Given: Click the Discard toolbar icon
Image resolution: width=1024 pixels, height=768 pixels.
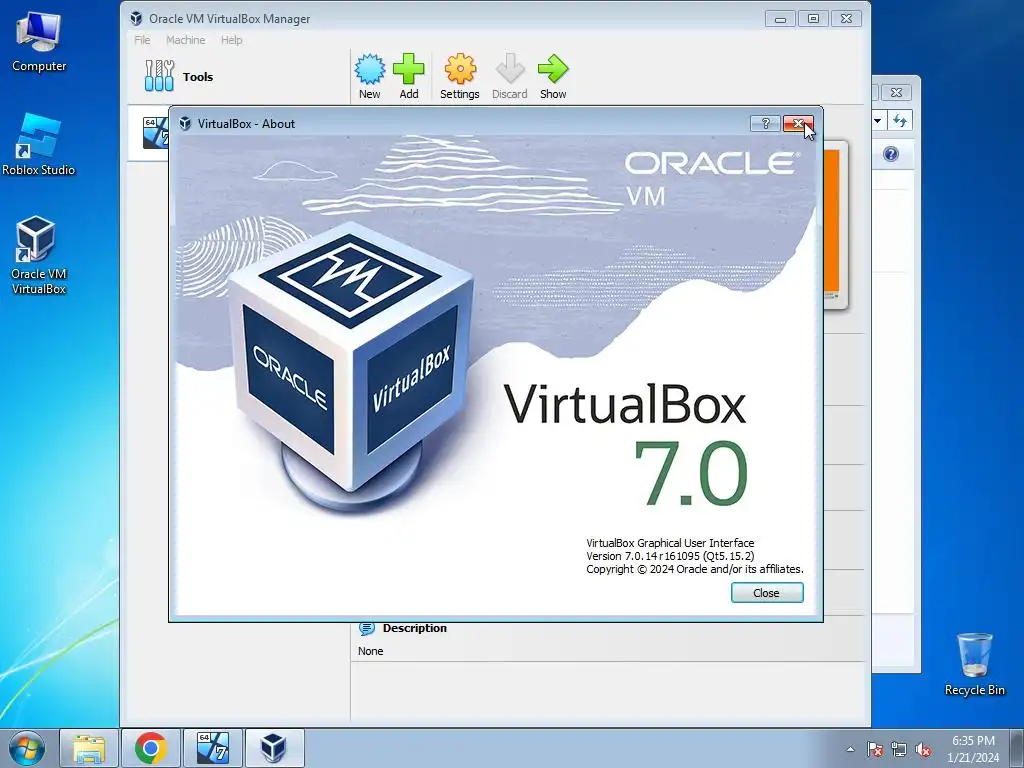Looking at the screenshot, I should (509, 76).
